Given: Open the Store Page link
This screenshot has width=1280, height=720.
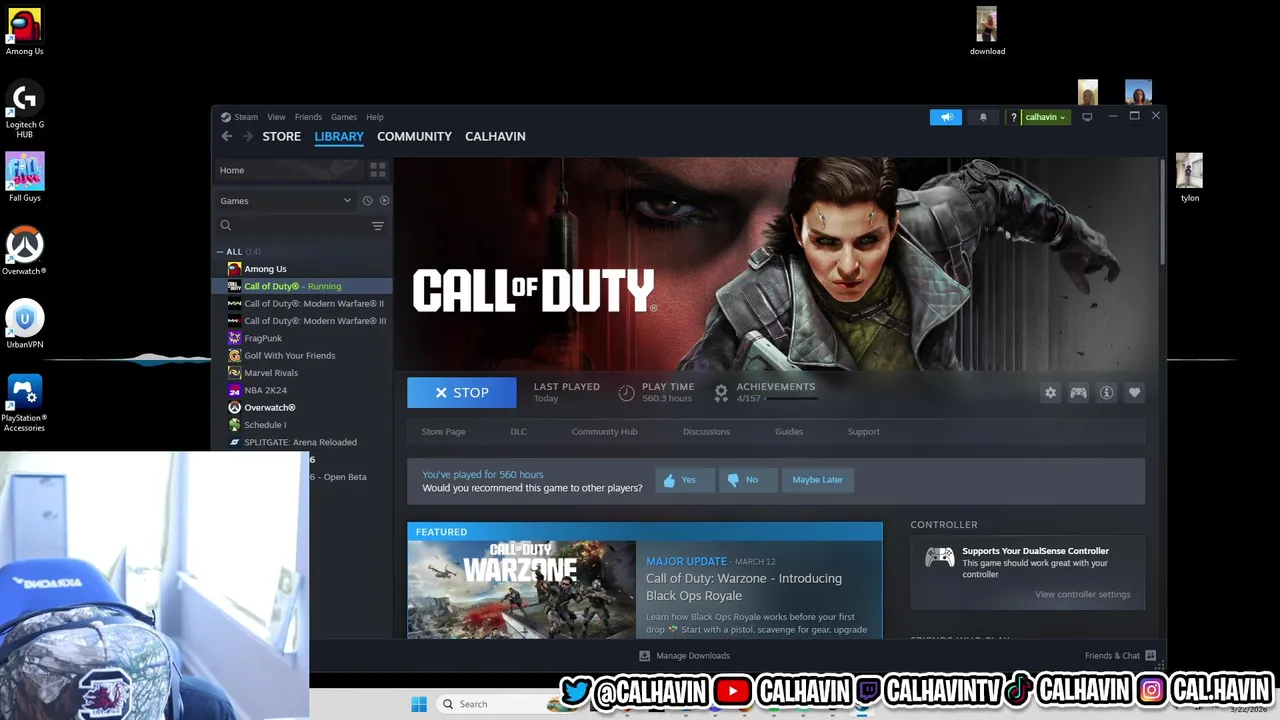Looking at the screenshot, I should click(x=443, y=431).
